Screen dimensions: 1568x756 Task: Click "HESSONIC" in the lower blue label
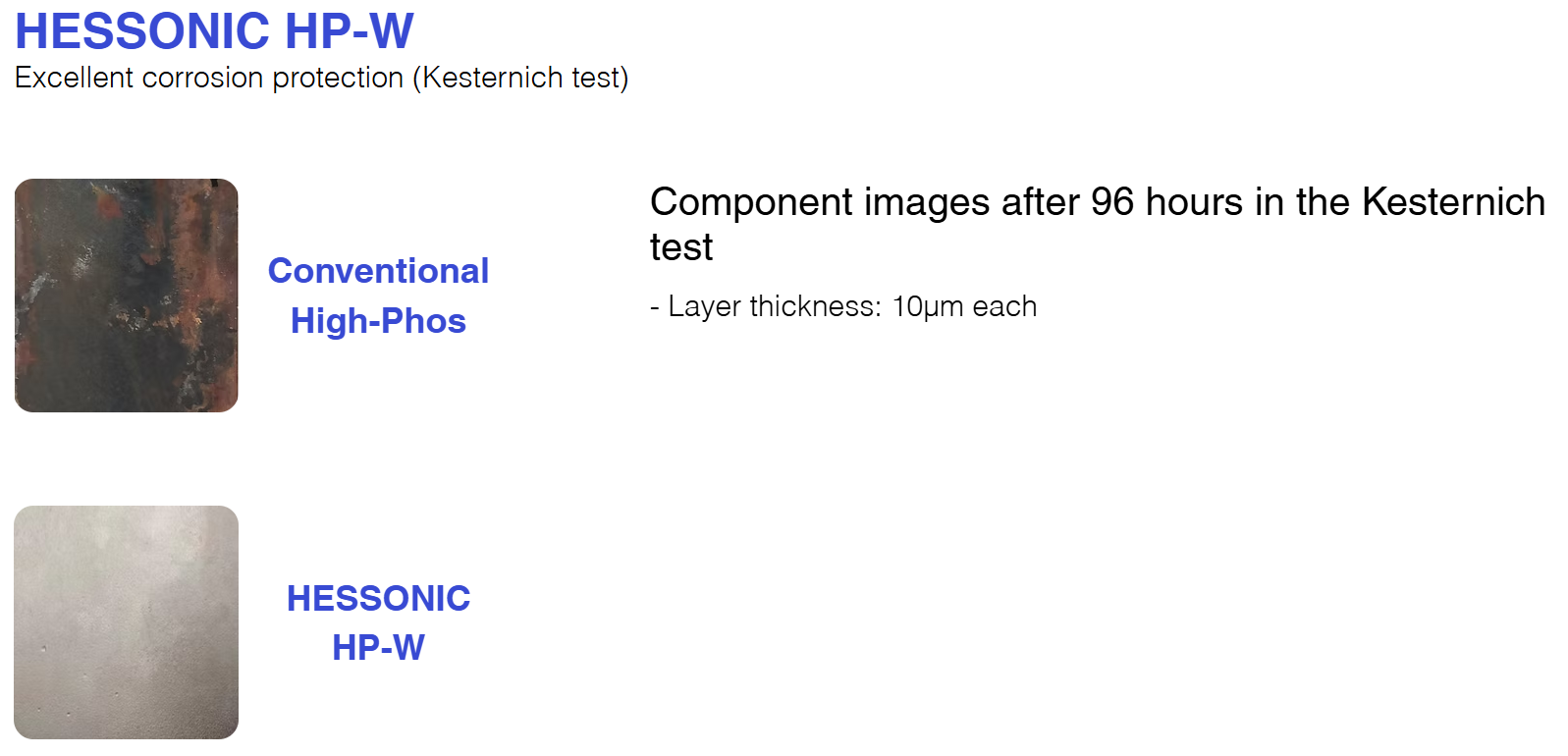click(x=378, y=598)
